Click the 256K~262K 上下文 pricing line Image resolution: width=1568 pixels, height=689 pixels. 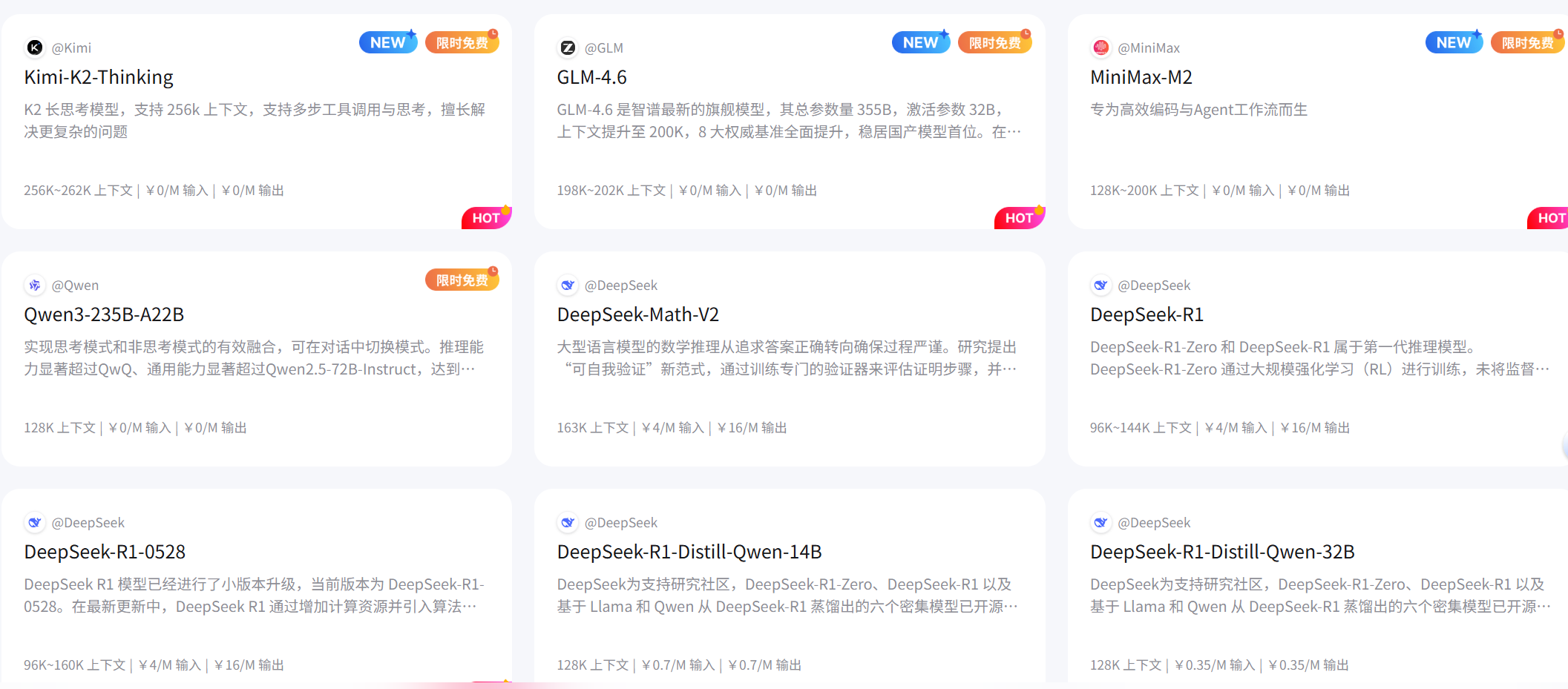tap(154, 191)
